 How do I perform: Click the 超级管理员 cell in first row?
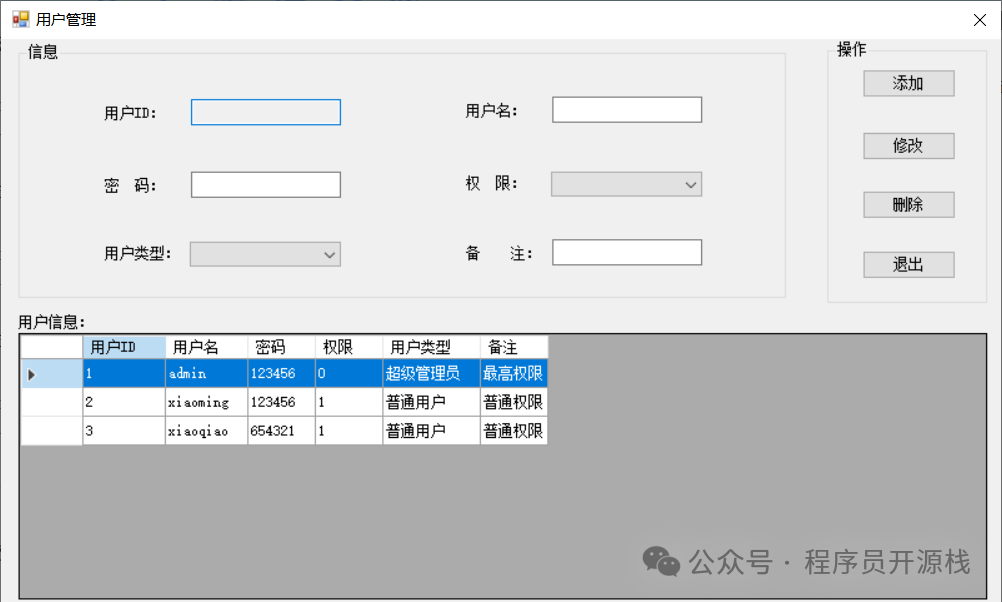(431, 374)
